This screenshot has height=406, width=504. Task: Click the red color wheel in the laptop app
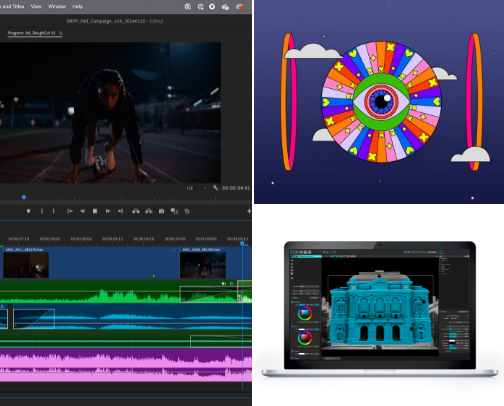click(305, 338)
